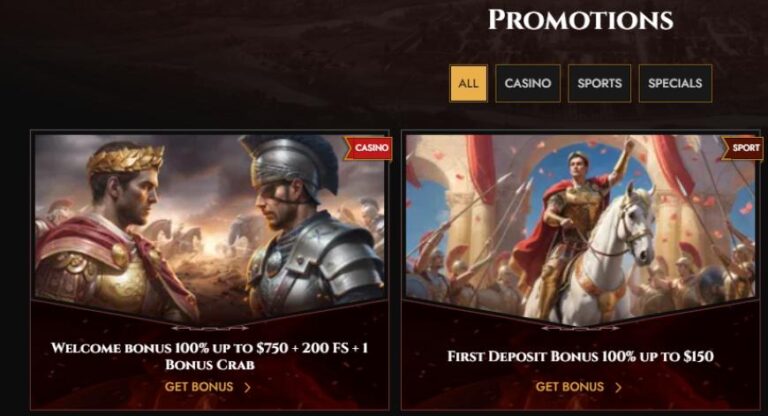The height and width of the screenshot is (416, 768).
Task: Click the laurel-crowned emperor in the casino banner
Action: click(118, 230)
